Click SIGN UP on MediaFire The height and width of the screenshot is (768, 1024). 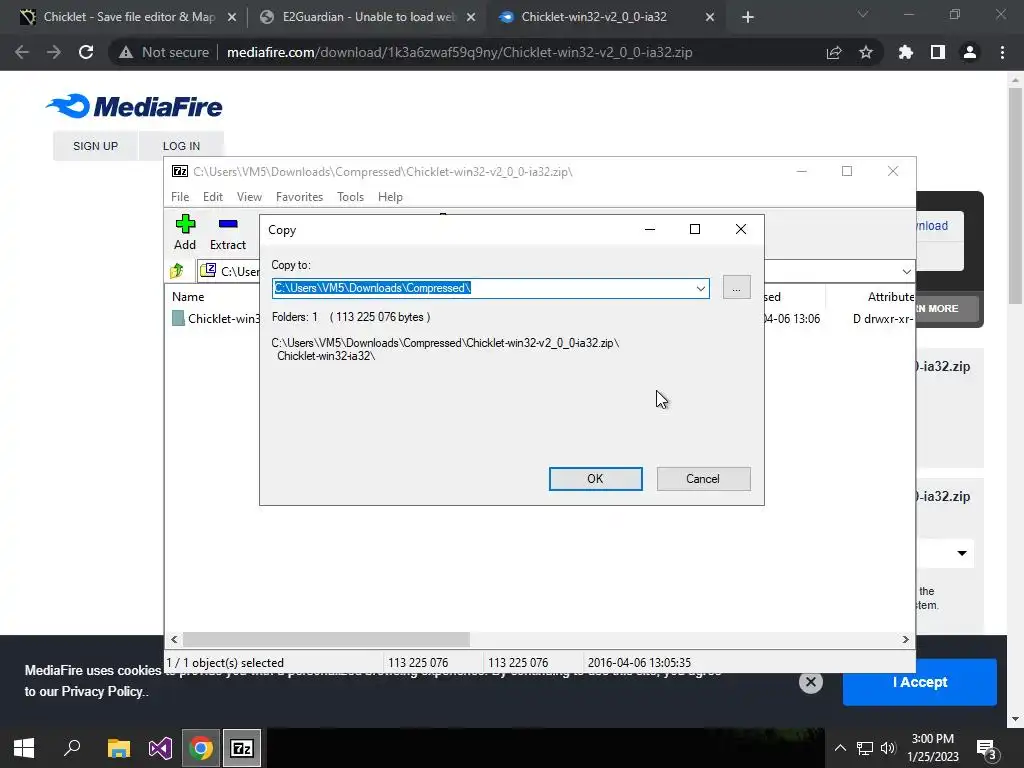pyautogui.click(x=95, y=146)
